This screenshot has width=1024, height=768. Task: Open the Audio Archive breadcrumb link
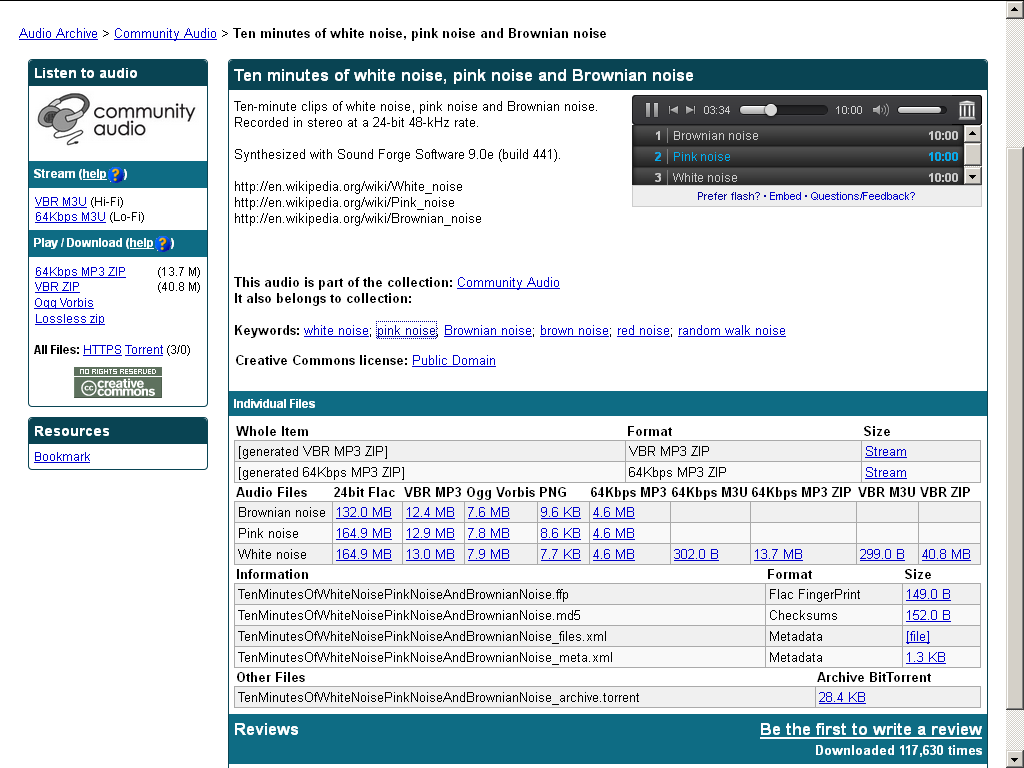pos(58,33)
